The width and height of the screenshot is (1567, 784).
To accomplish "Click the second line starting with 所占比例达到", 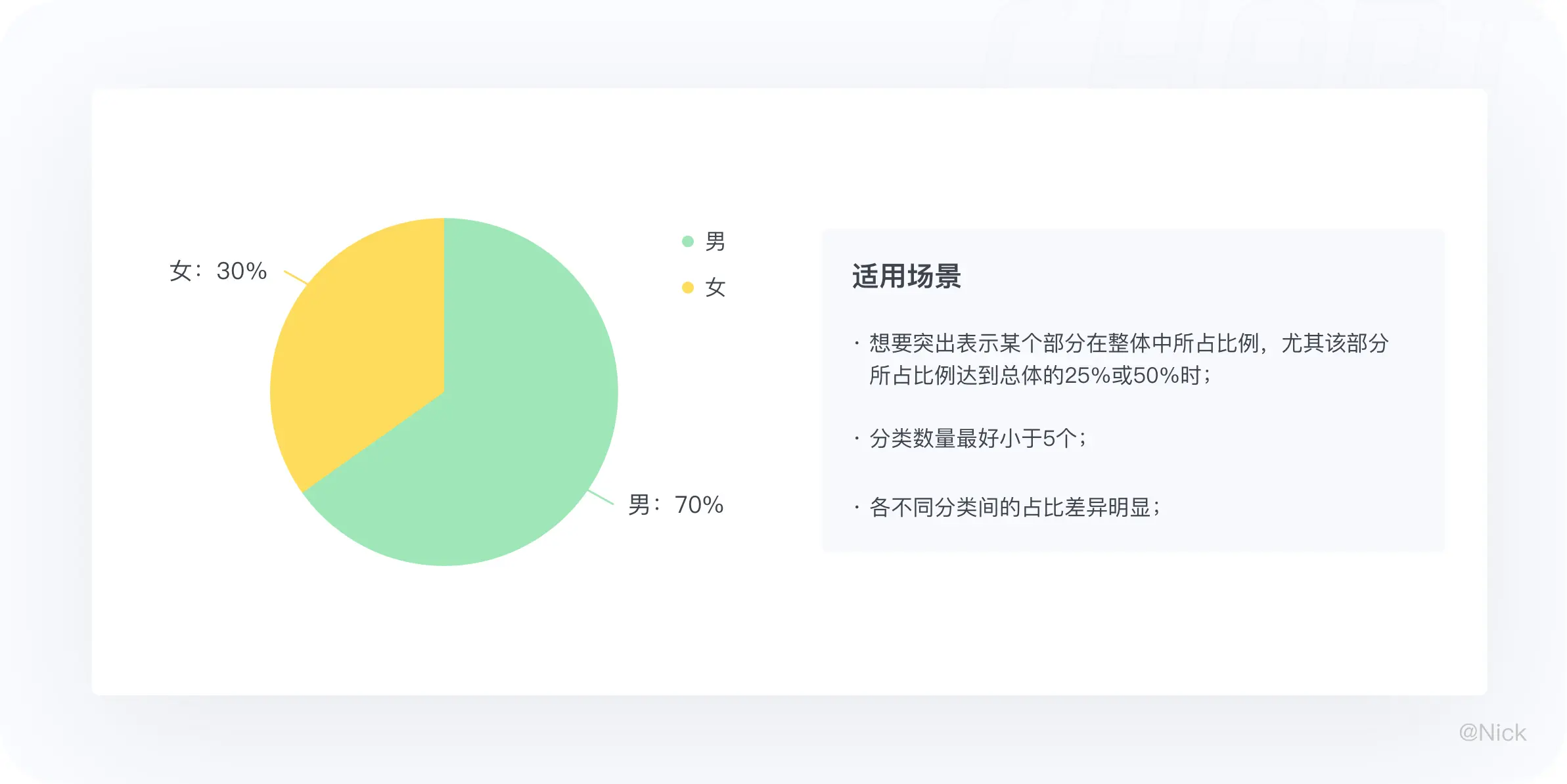I will pos(1038,376).
